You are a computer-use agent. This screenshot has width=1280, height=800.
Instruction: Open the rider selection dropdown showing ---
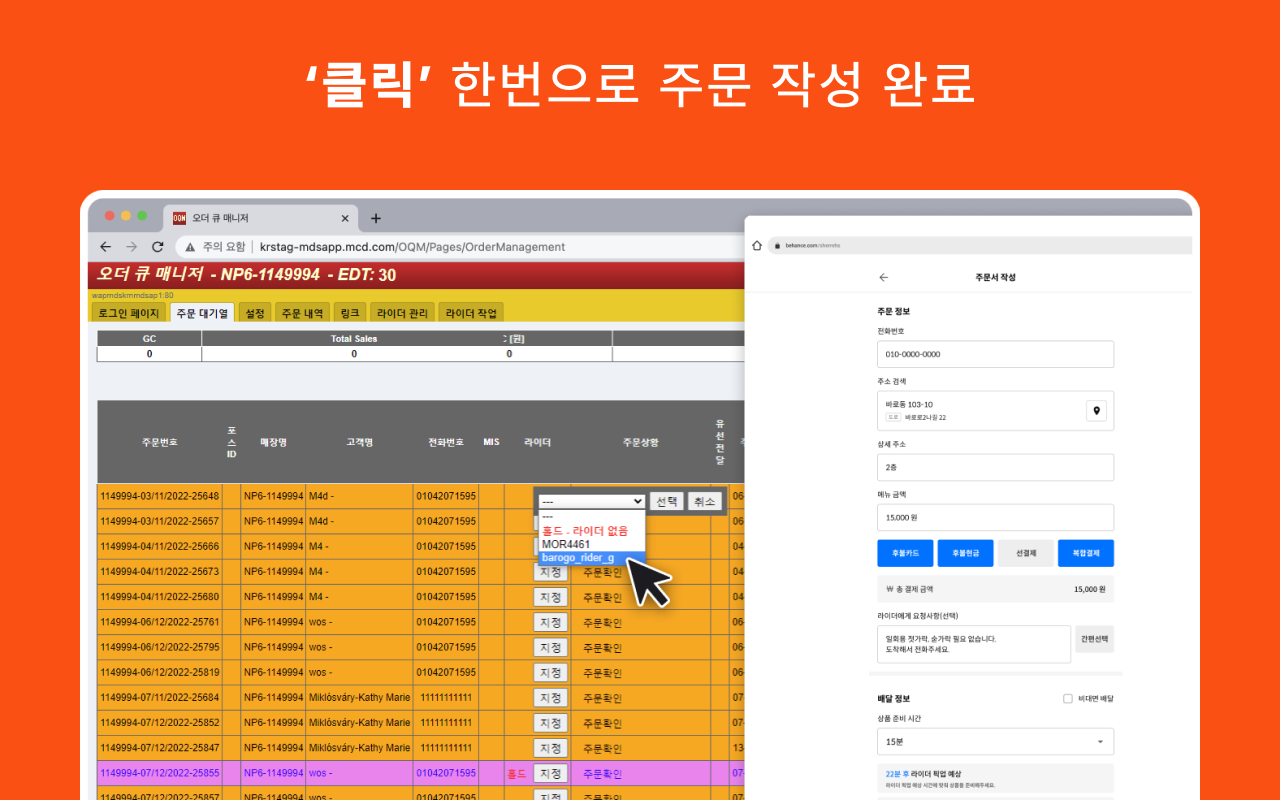coord(591,501)
